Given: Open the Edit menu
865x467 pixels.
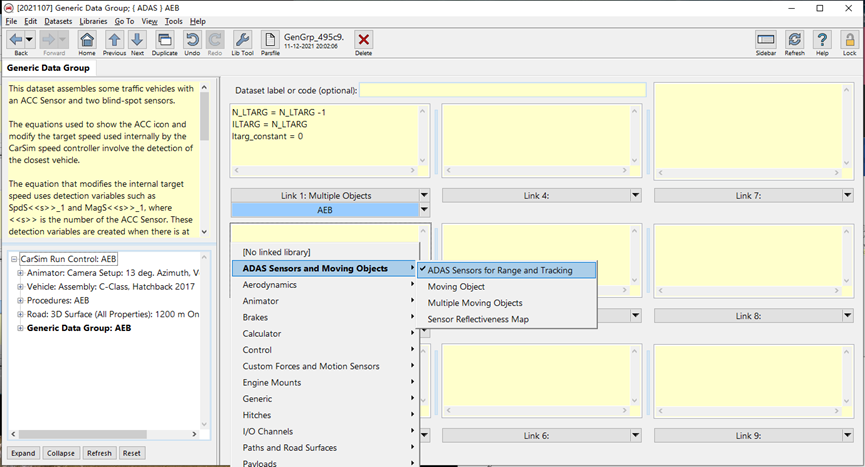Looking at the screenshot, I should click(x=30, y=21).
